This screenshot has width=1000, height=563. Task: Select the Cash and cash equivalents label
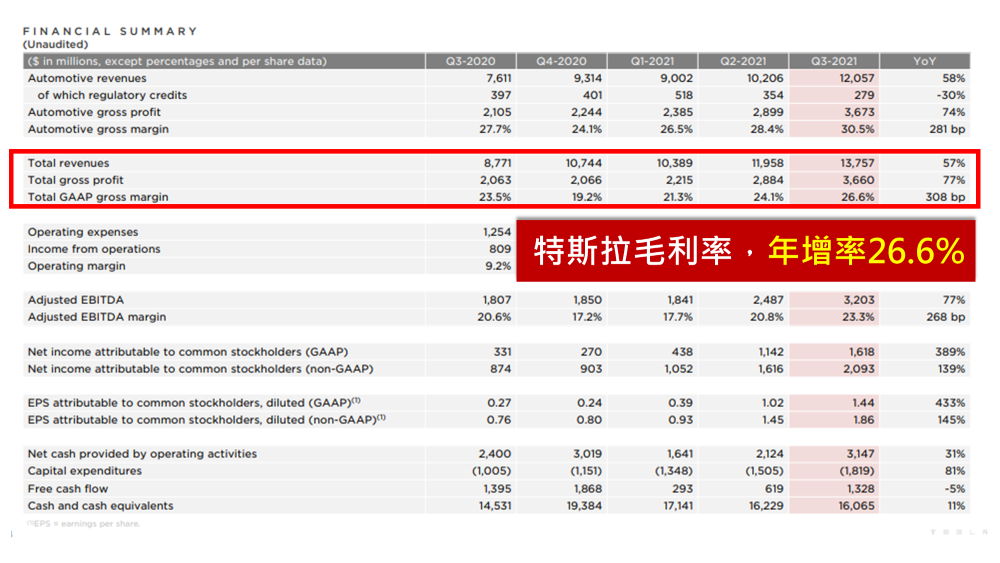100,505
